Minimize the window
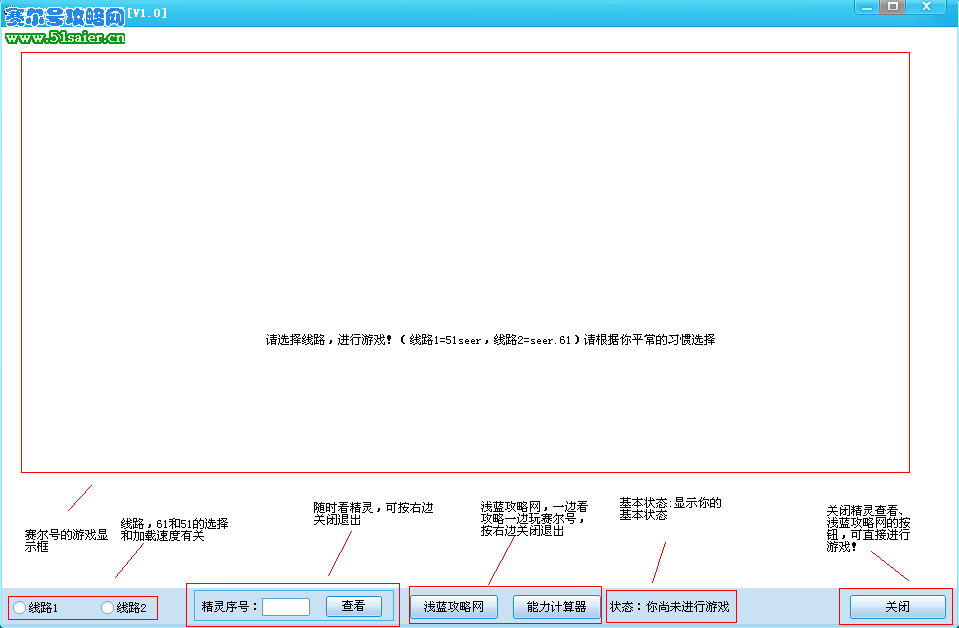 pyautogui.click(x=867, y=7)
